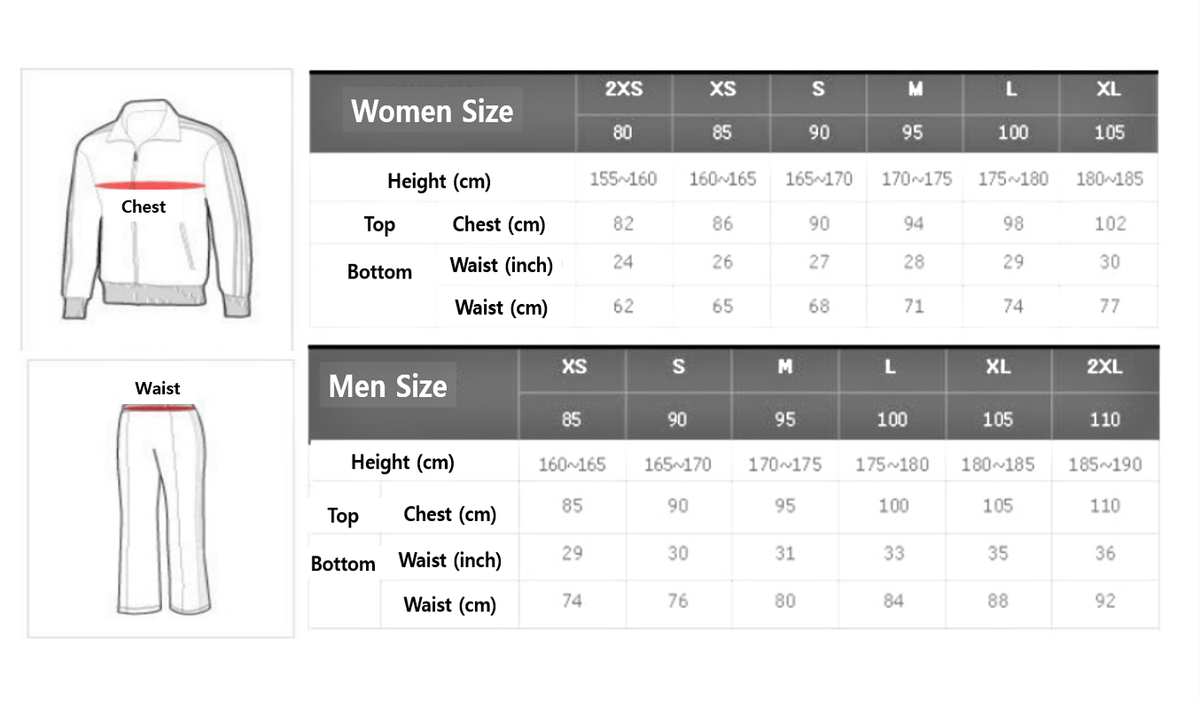The width and height of the screenshot is (1200, 701).
Task: Select the women's XL column header
Action: pyautogui.click(x=1109, y=89)
